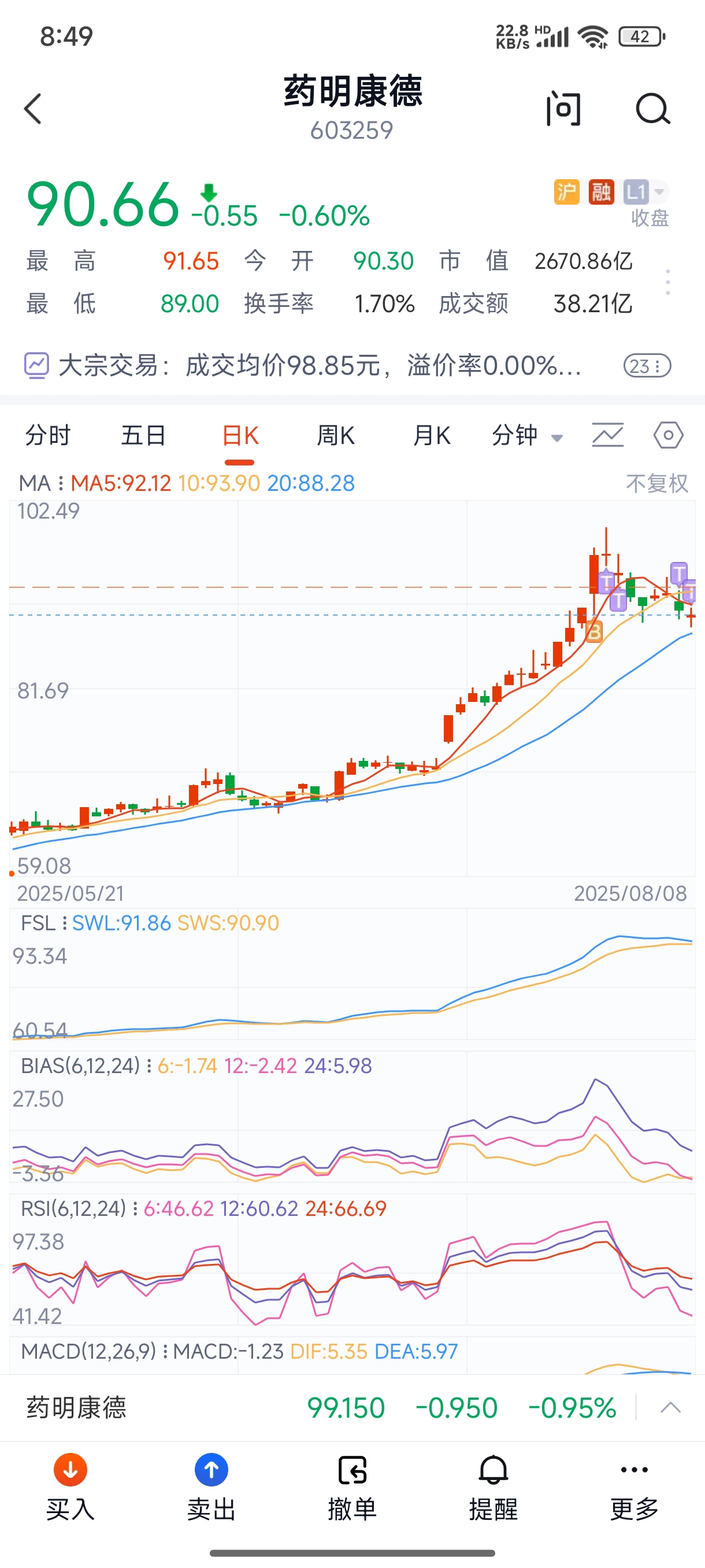Go back using the left arrow
Screen dimensions: 705x1568
(33, 109)
